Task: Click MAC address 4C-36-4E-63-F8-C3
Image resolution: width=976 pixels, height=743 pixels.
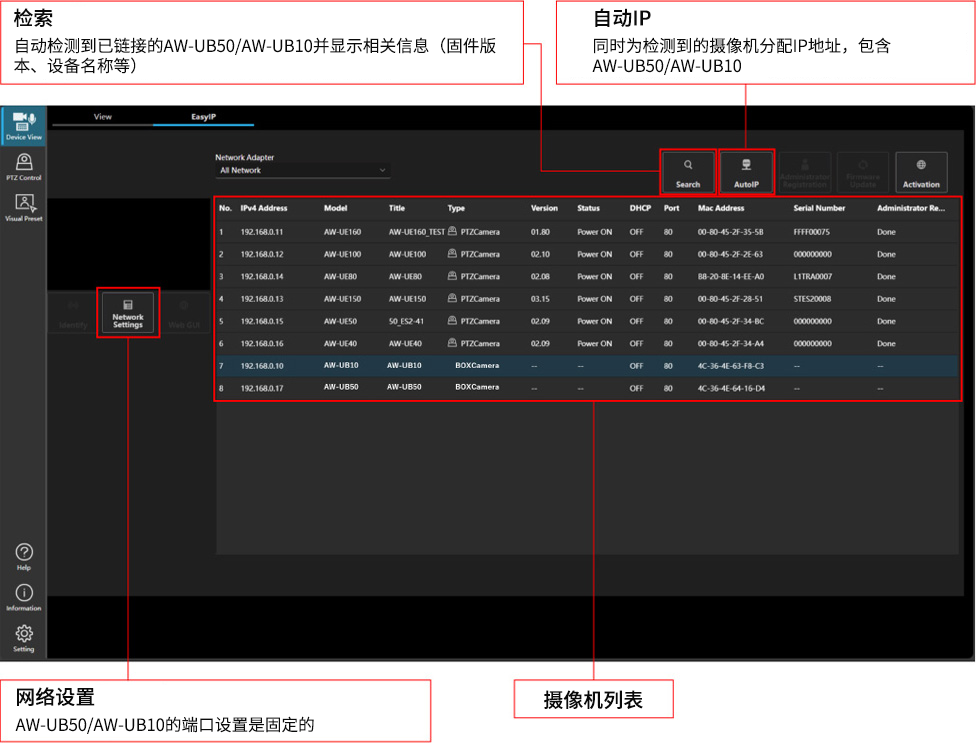Action: click(730, 366)
